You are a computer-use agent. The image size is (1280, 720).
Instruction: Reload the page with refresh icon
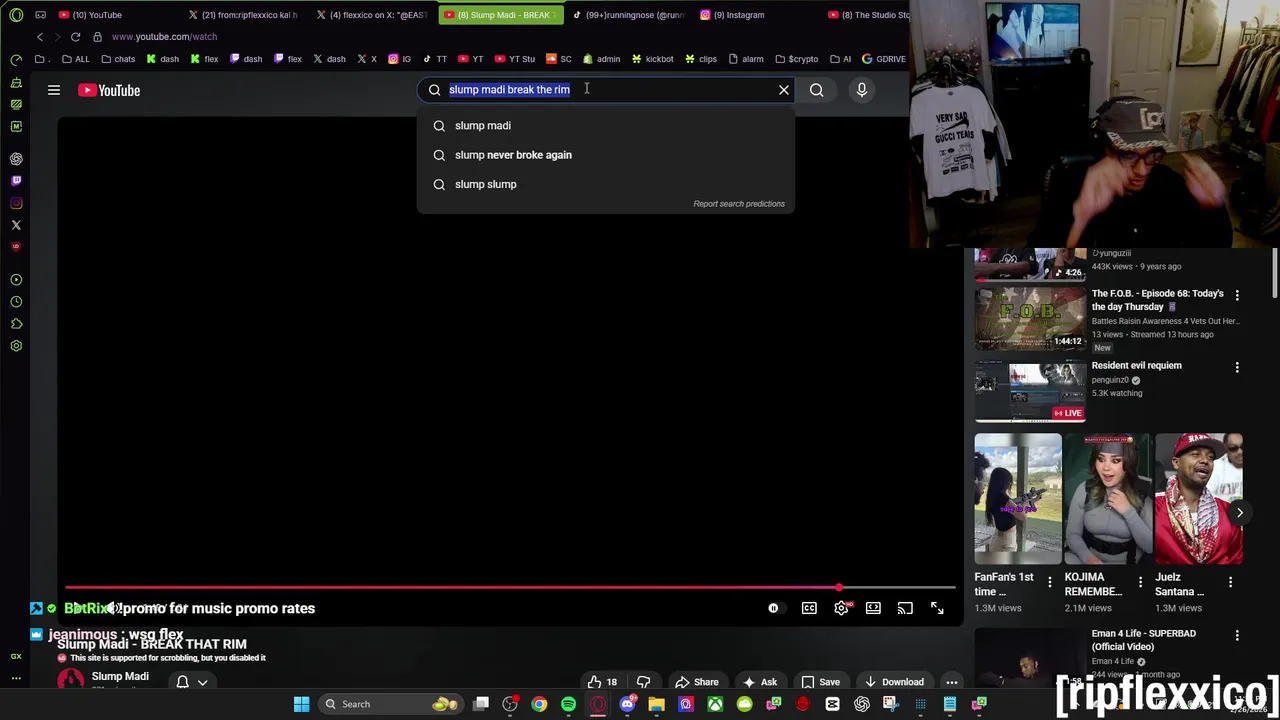(x=75, y=37)
